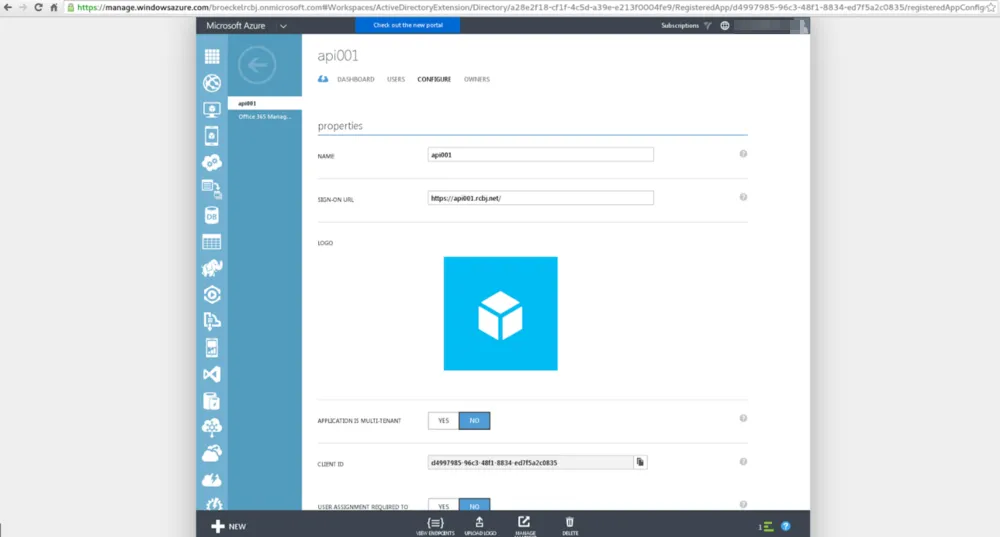Open Service Bus icon in sidebar
Screen dimensions: 1000x537
tap(212, 321)
